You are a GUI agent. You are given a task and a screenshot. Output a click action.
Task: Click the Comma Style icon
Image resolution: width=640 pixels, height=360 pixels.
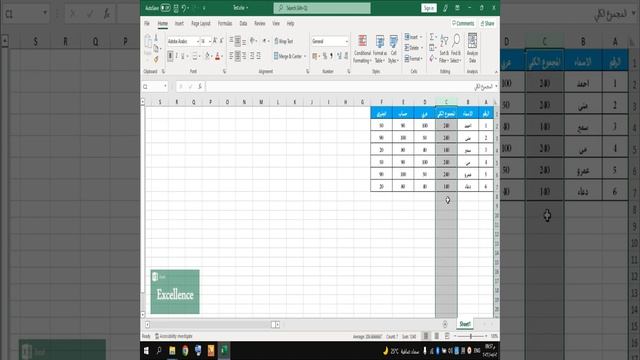click(331, 56)
